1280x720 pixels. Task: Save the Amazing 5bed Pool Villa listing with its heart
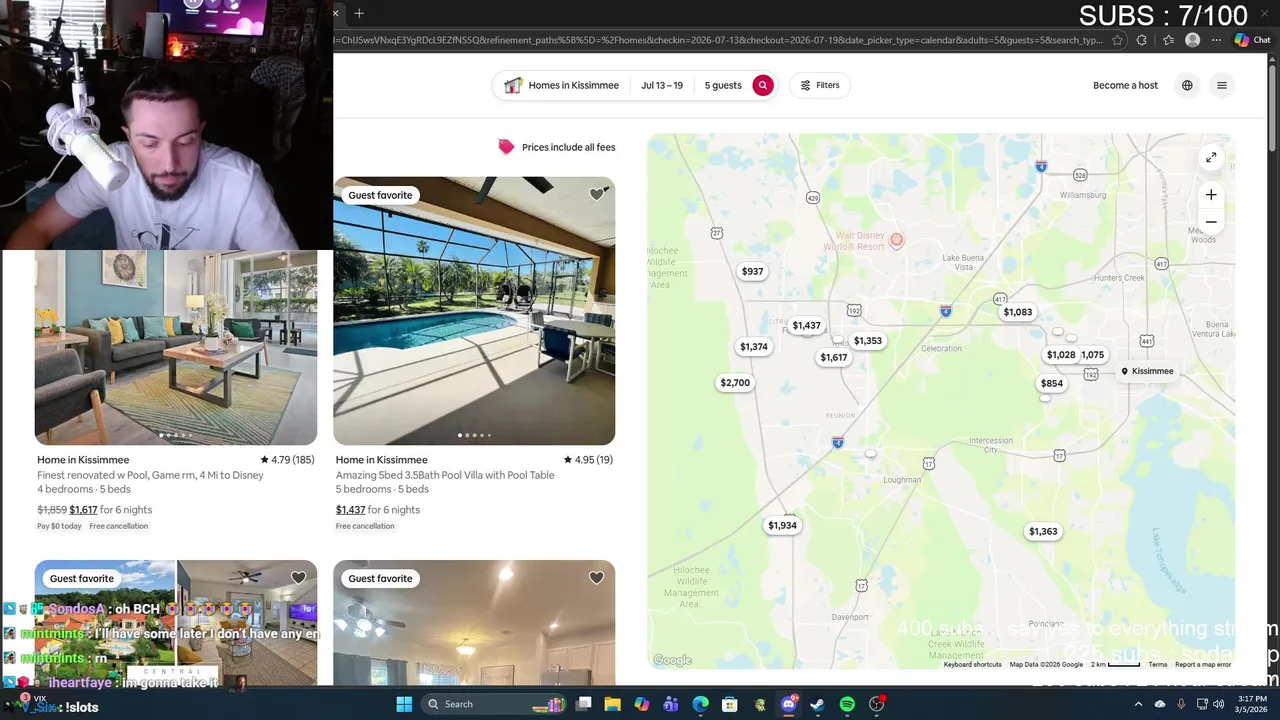point(596,195)
